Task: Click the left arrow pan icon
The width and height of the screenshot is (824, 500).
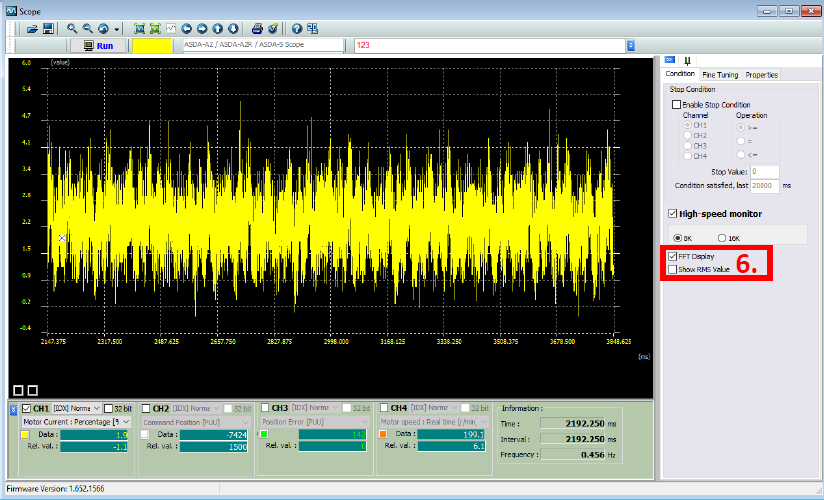Action: pos(187,28)
